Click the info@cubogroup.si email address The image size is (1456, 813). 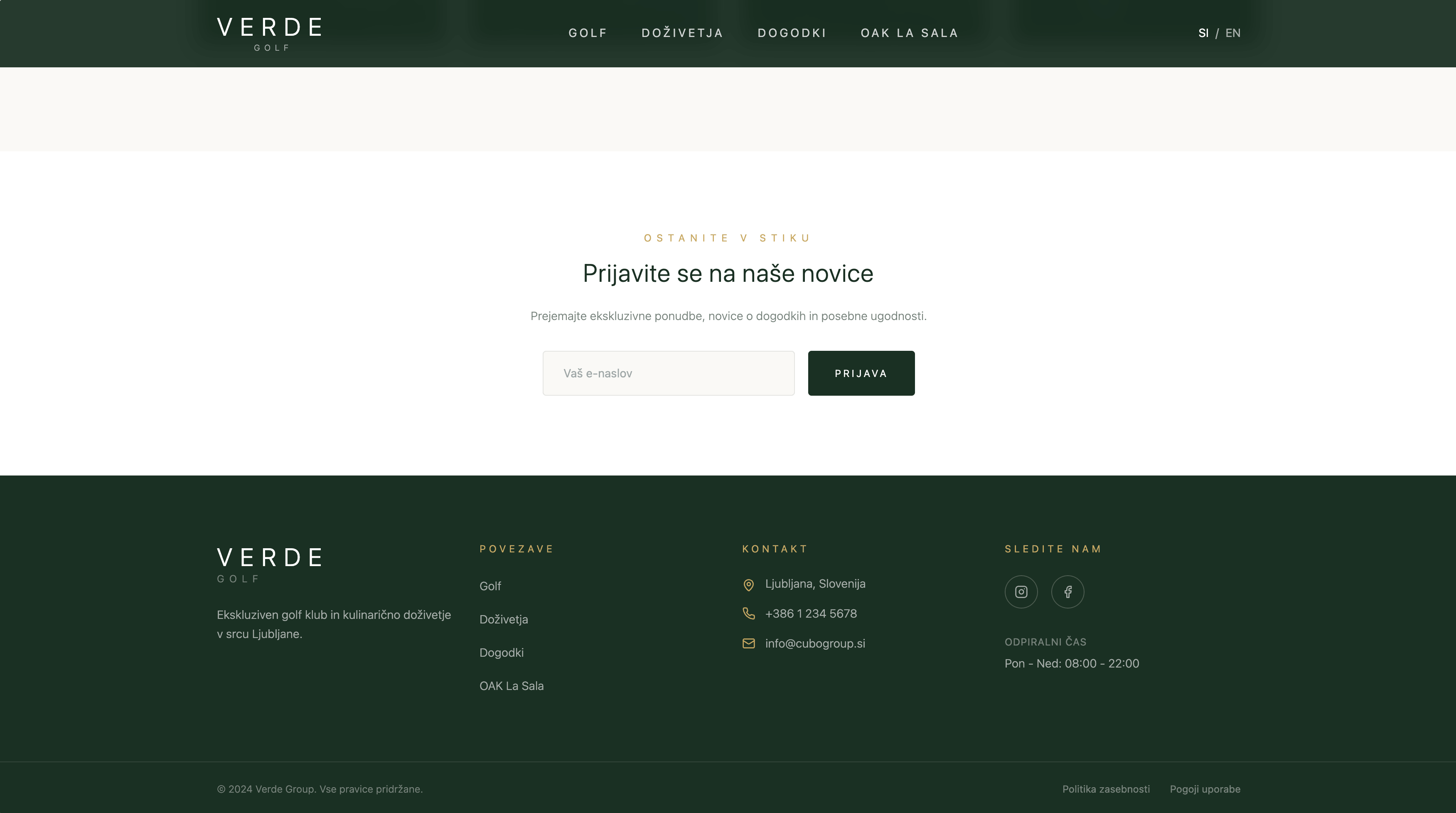tap(815, 643)
